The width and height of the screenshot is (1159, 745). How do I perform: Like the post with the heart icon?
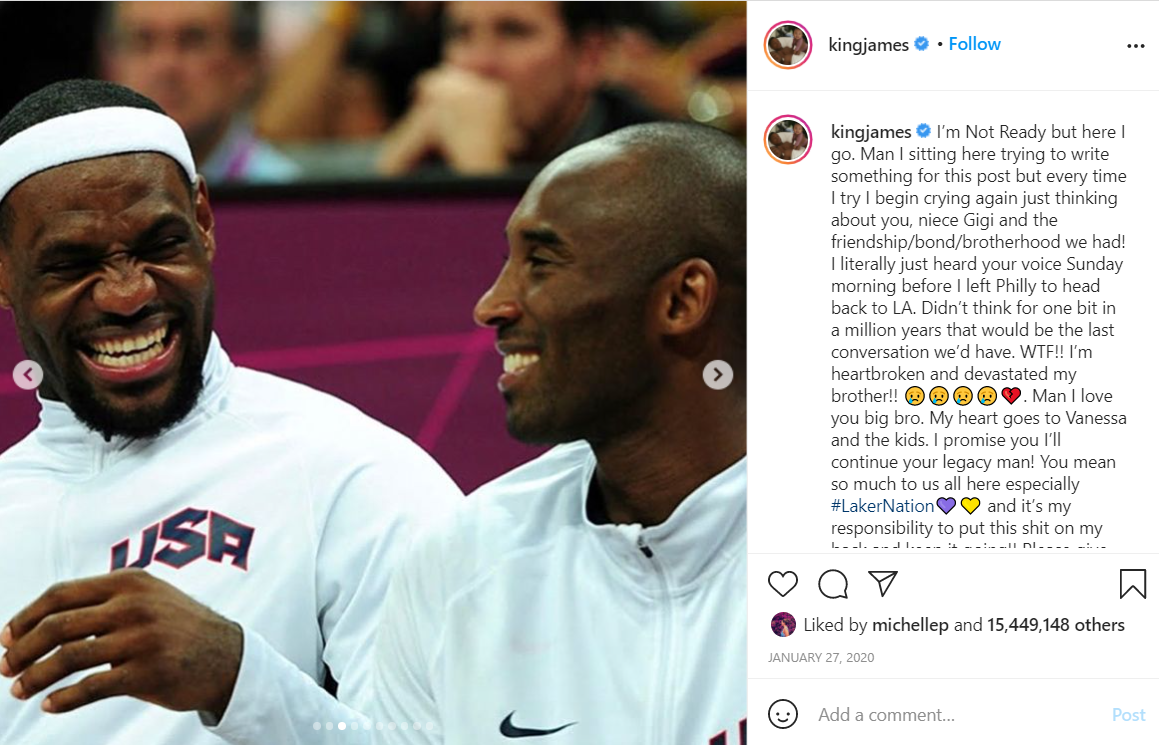click(783, 584)
